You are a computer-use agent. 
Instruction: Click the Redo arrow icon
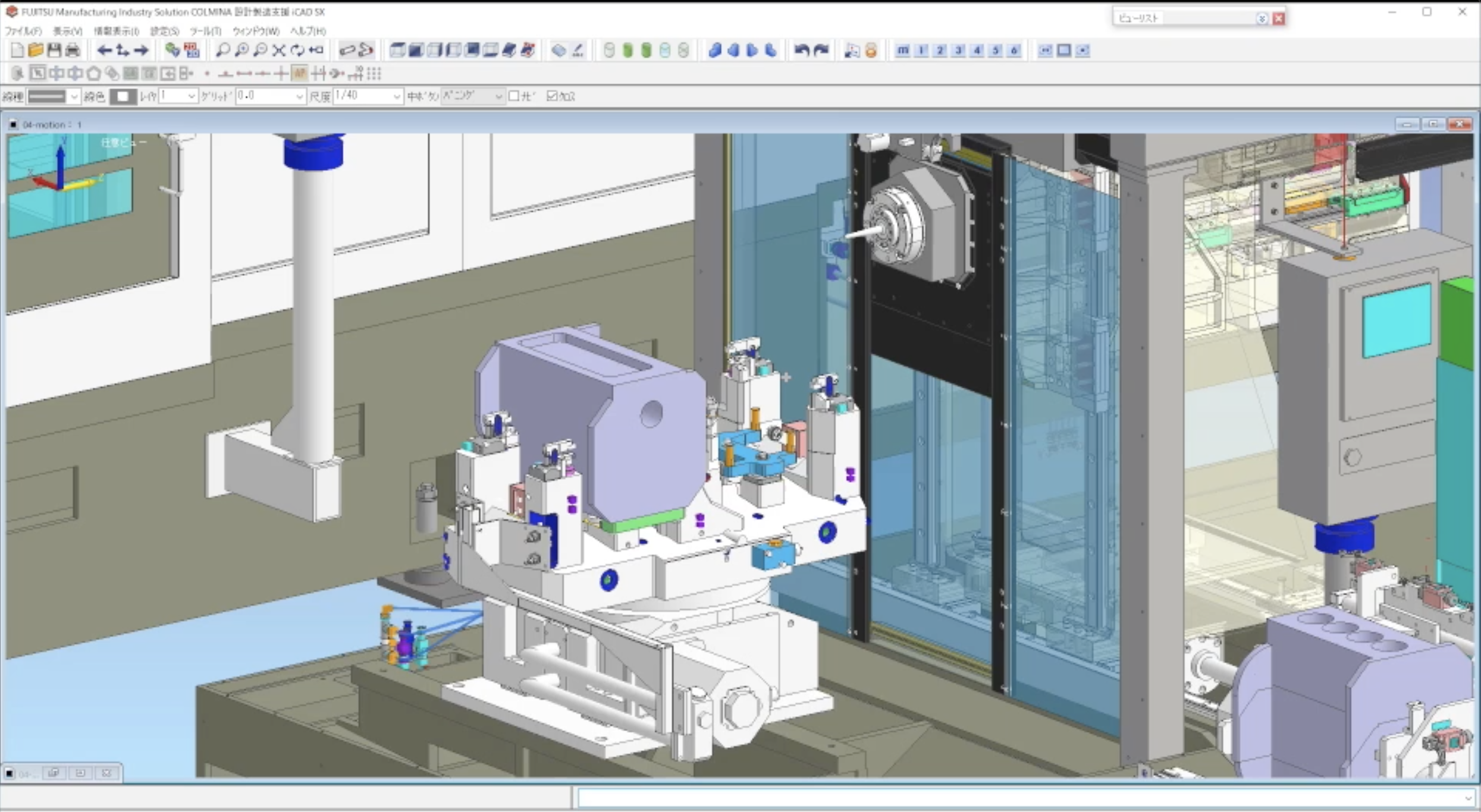821,51
